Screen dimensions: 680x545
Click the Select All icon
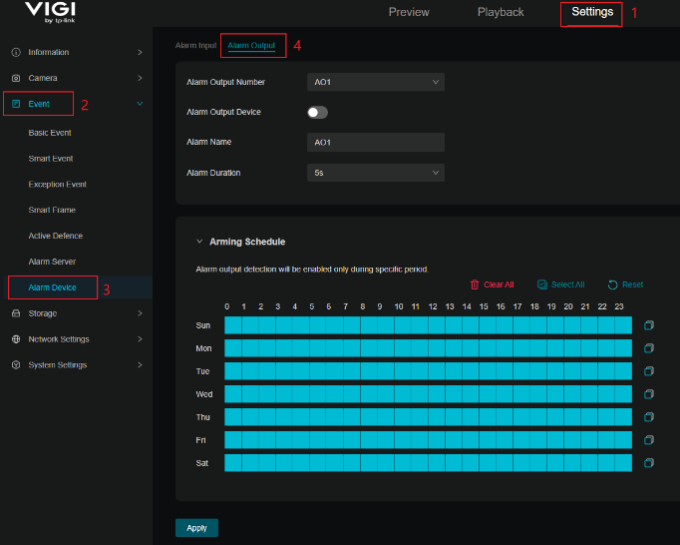[542, 285]
